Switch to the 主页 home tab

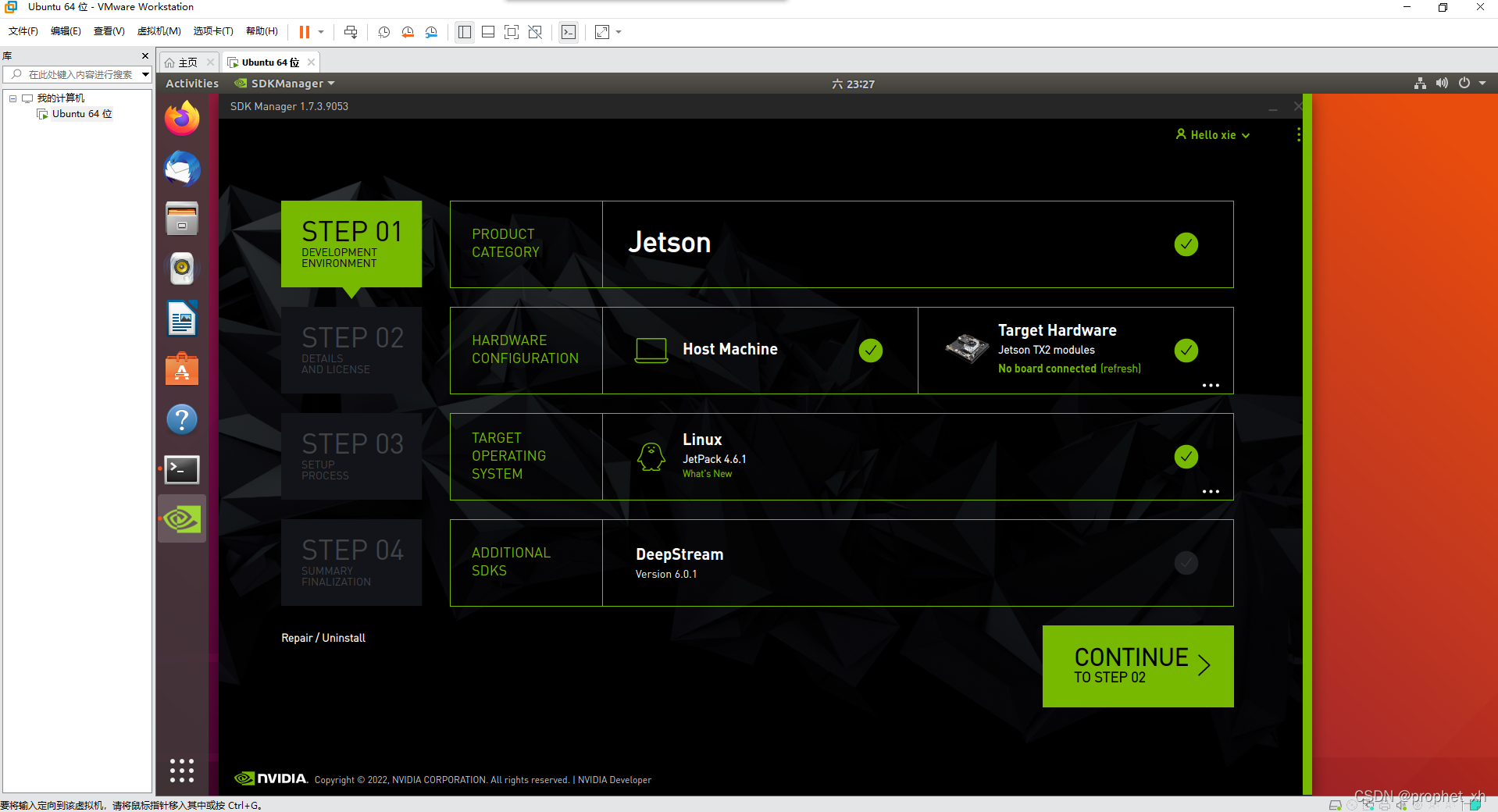tap(188, 62)
